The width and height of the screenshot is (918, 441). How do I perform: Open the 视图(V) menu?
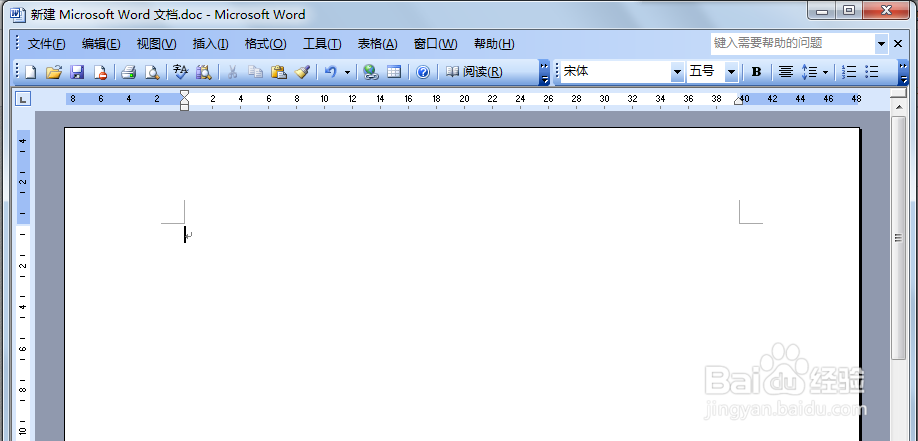[x=156, y=44]
